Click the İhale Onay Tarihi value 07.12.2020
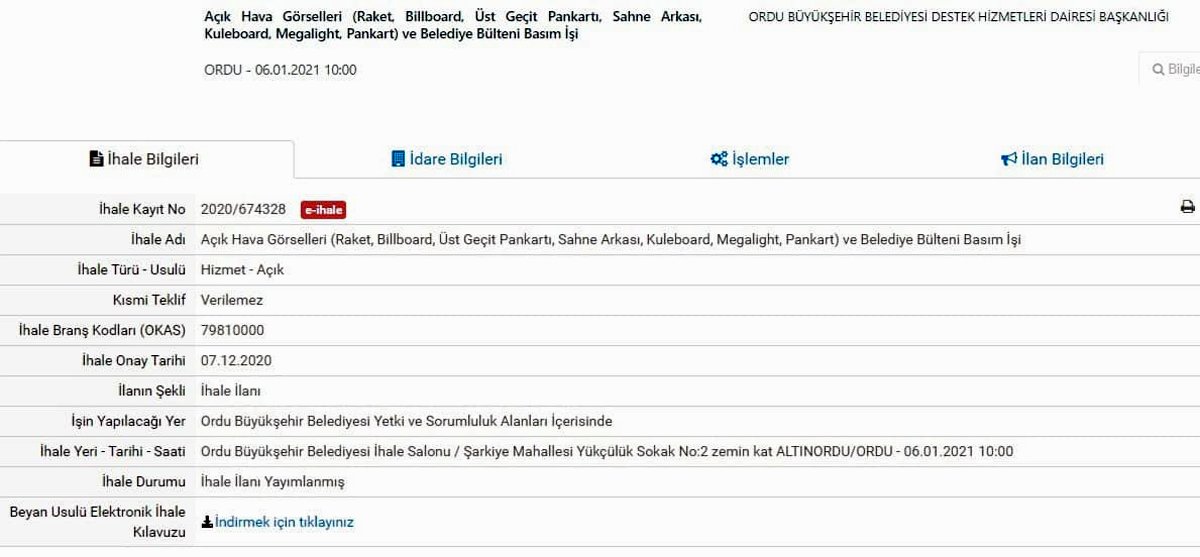Screen dimensions: 1200x557 pyautogui.click(x=236, y=360)
